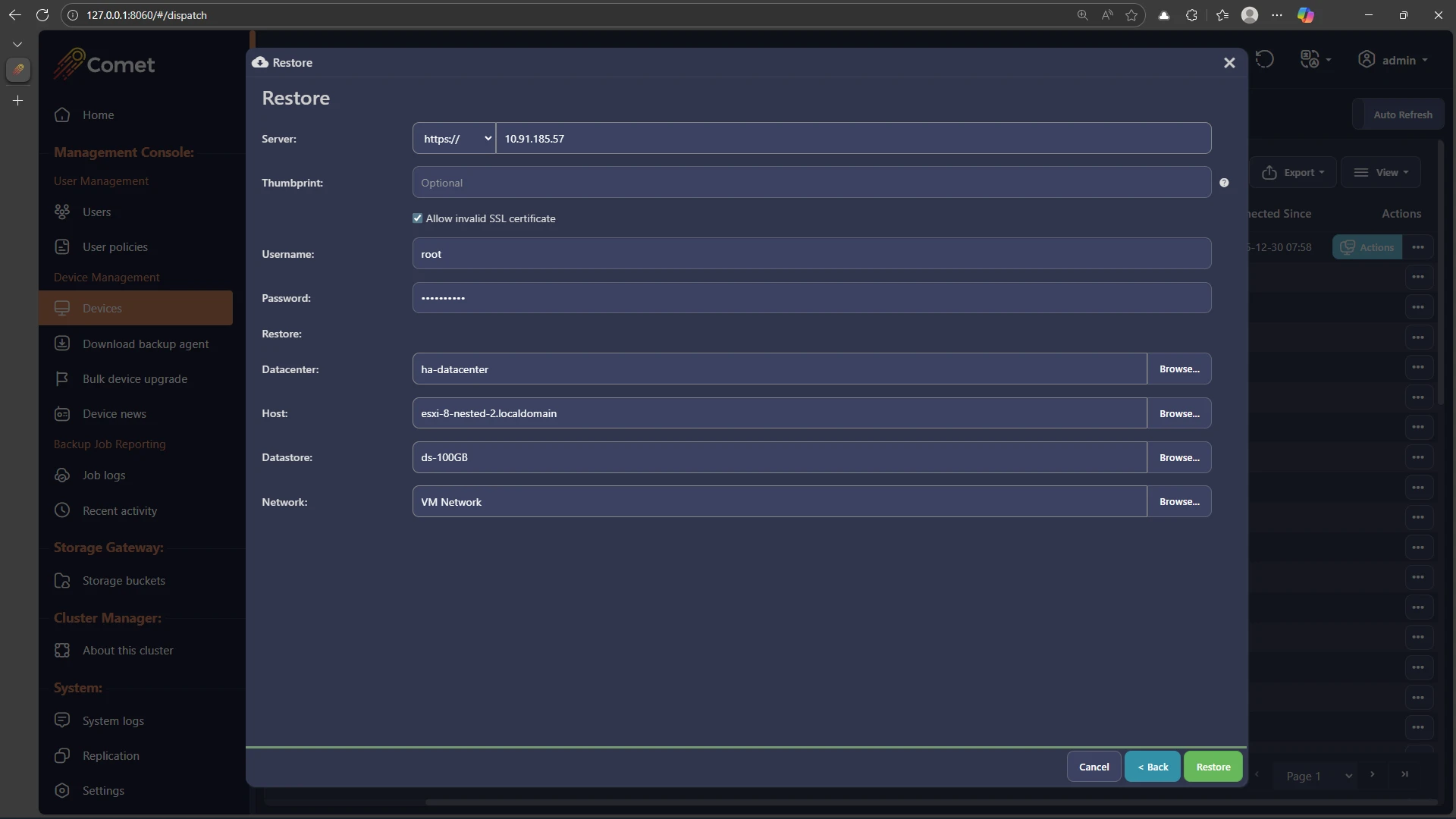
Task: Click the Password field
Action: point(811,297)
